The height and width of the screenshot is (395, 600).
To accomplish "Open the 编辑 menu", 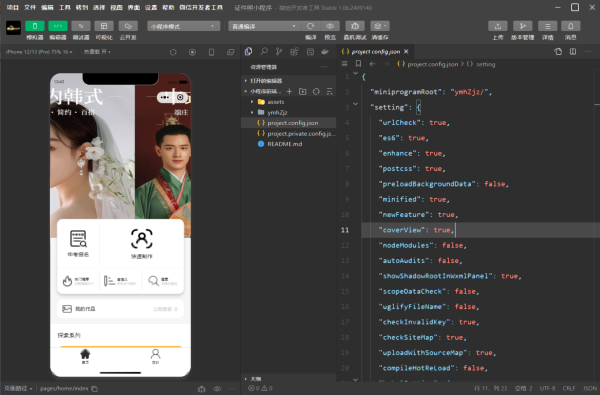I will pyautogui.click(x=47, y=7).
